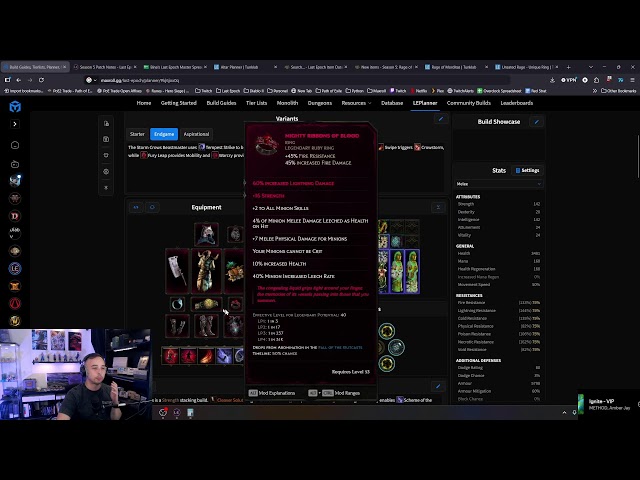The height and width of the screenshot is (480, 640).
Task: Select the belt equipment slot
Action: 206,304
